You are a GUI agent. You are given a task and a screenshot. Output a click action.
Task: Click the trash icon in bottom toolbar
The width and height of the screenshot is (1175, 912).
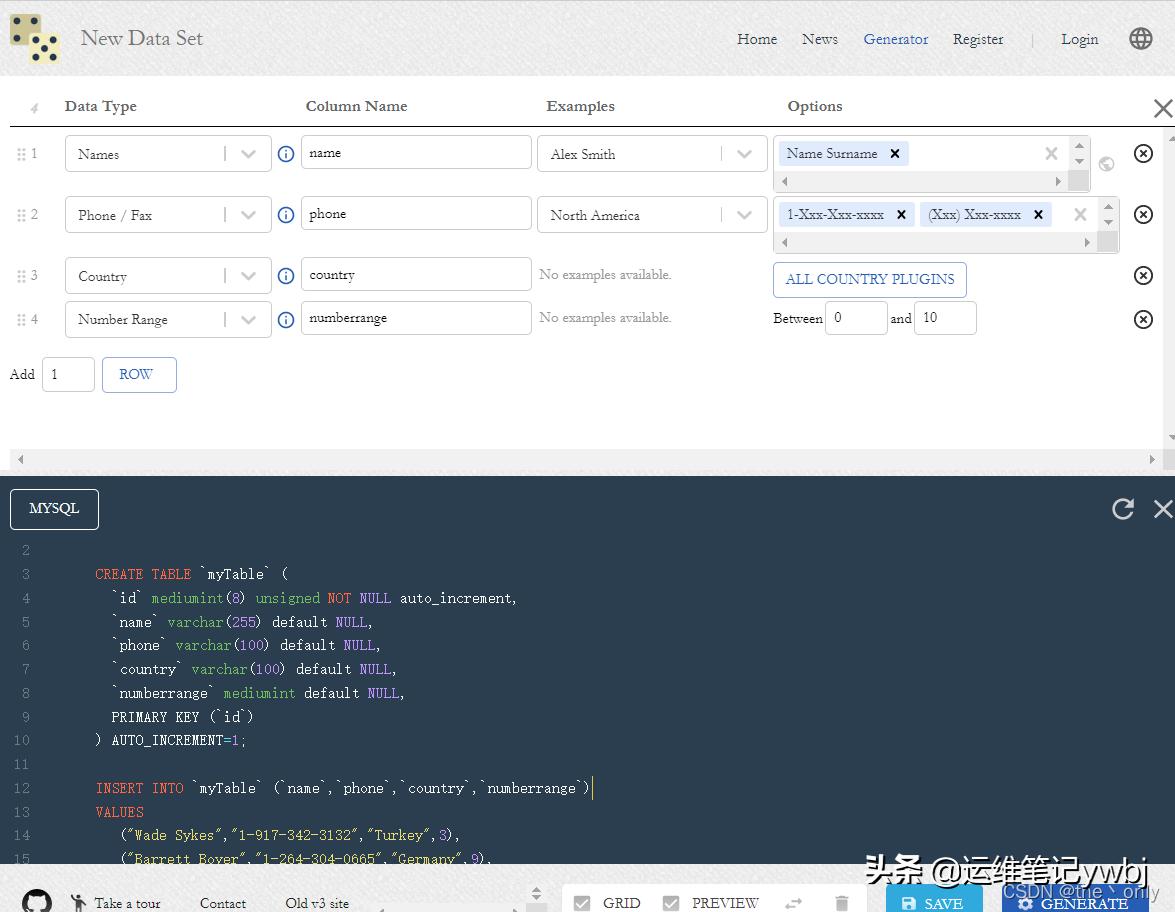click(x=842, y=902)
